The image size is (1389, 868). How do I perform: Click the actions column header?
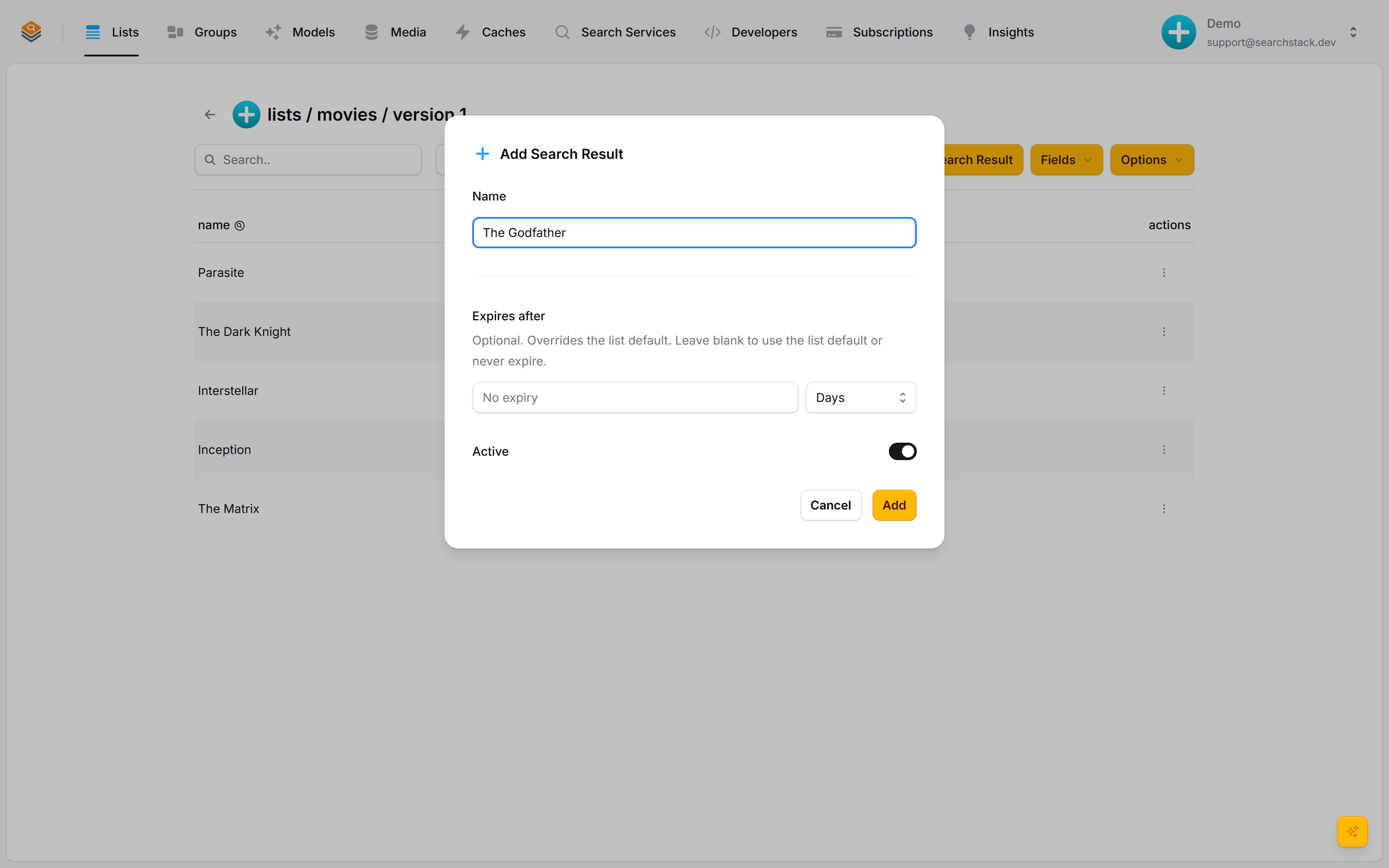[1169, 225]
